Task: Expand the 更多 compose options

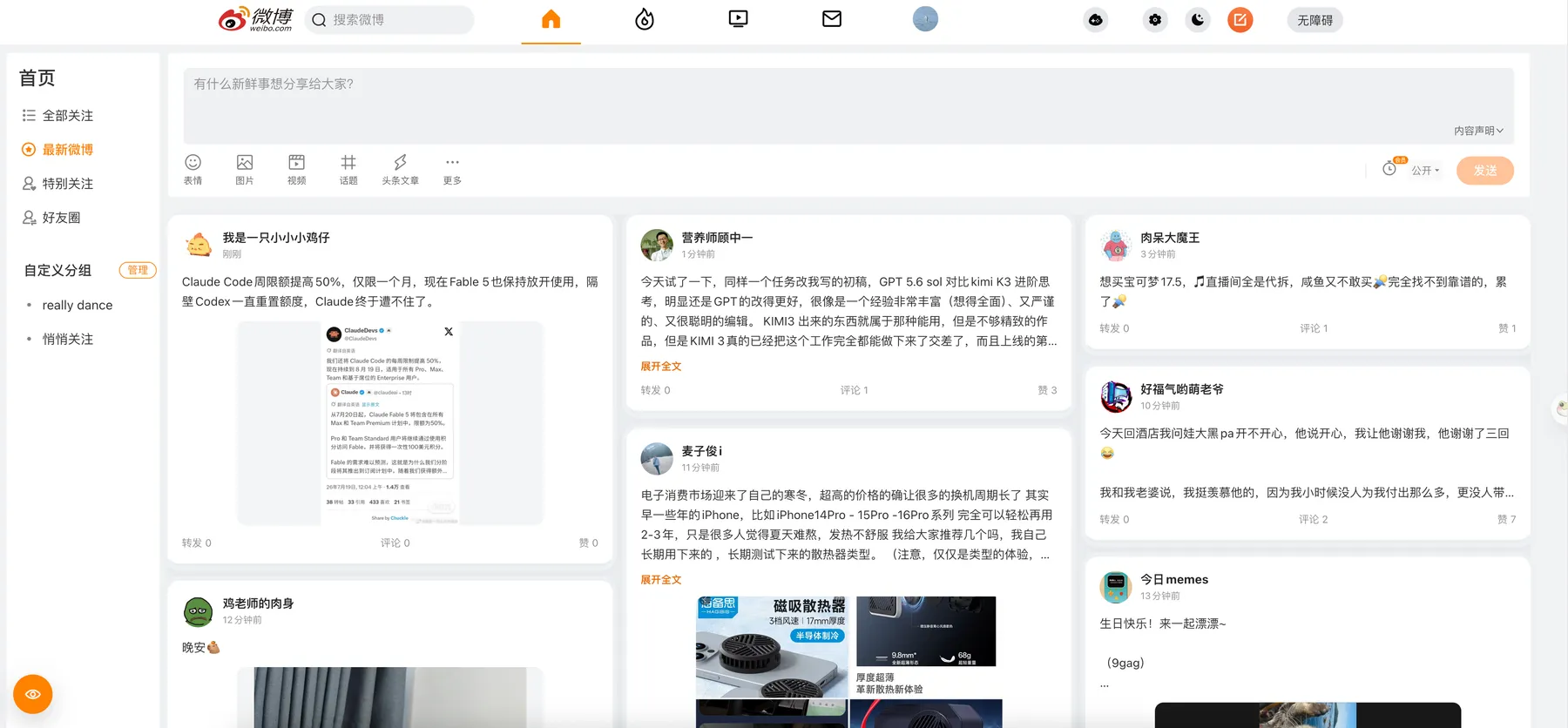Action: pyautogui.click(x=452, y=169)
